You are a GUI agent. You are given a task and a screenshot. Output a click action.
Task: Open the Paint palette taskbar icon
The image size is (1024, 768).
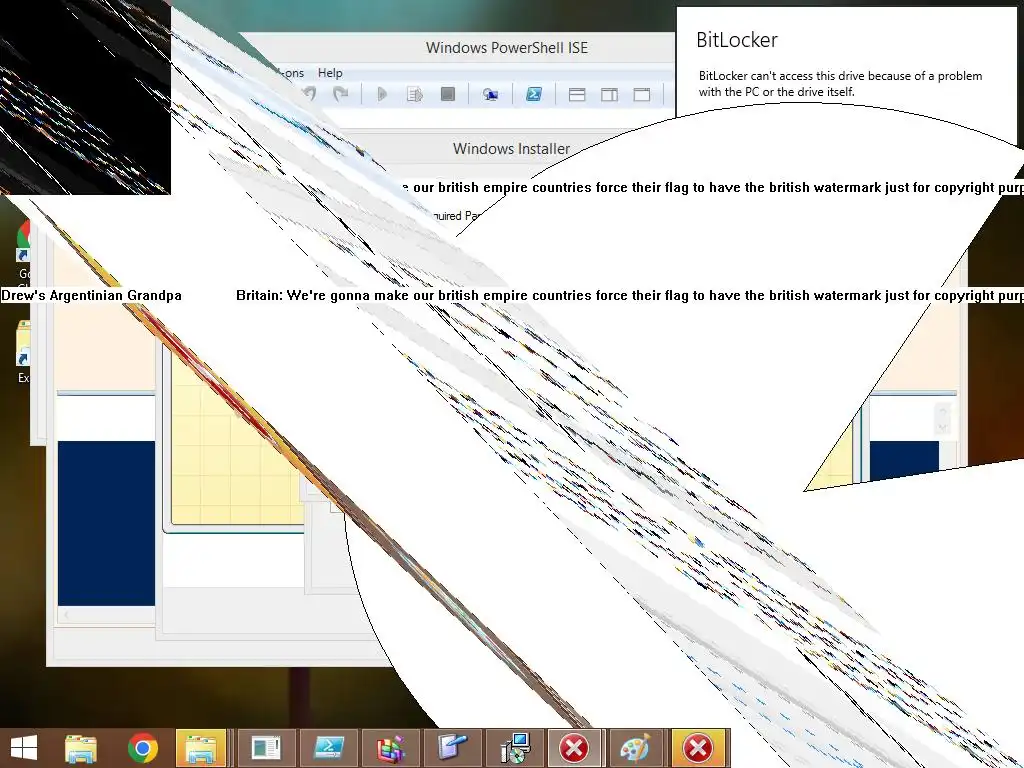[635, 748]
